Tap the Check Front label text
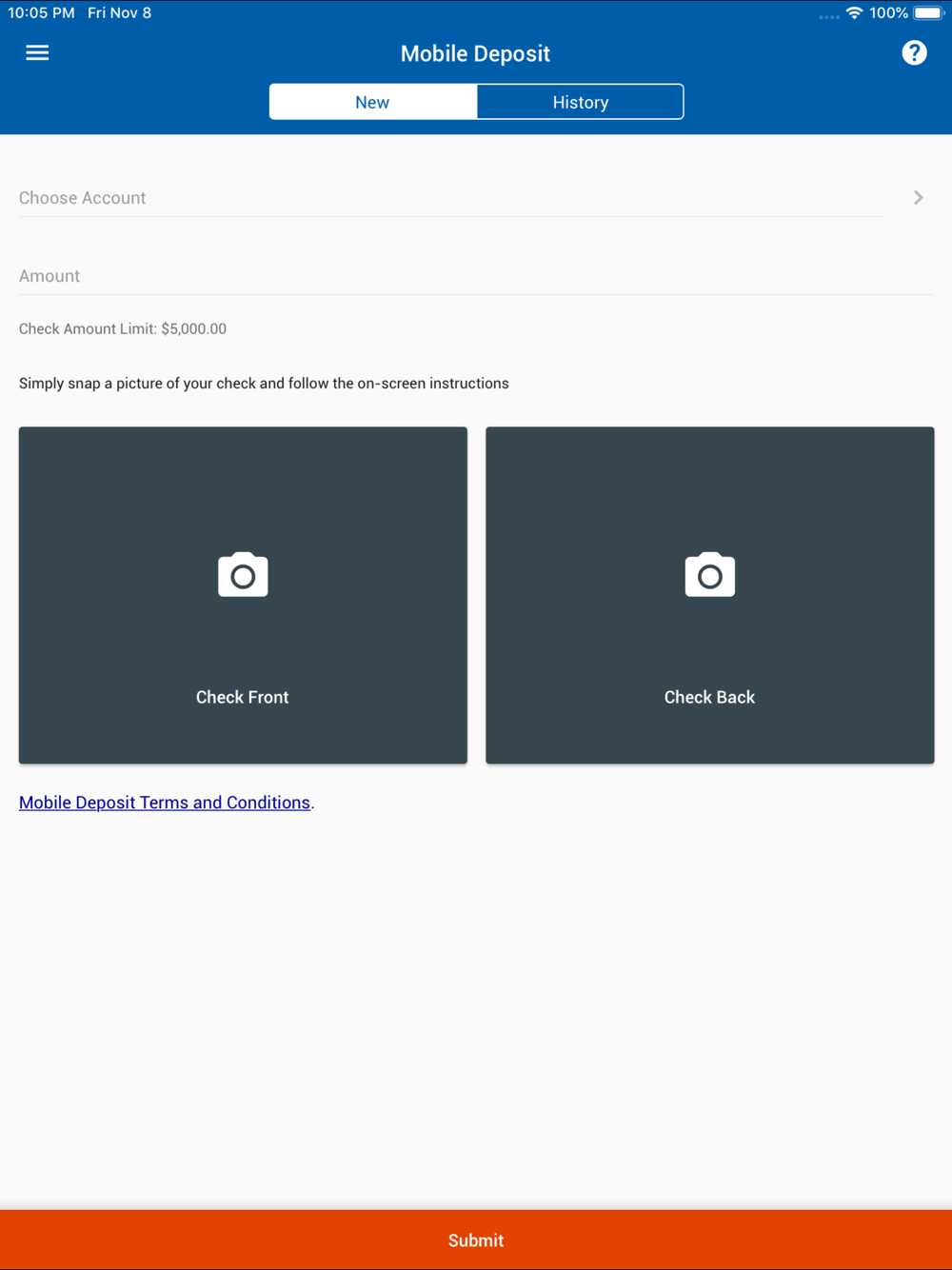Viewport: 952px width, 1270px height. click(x=242, y=697)
